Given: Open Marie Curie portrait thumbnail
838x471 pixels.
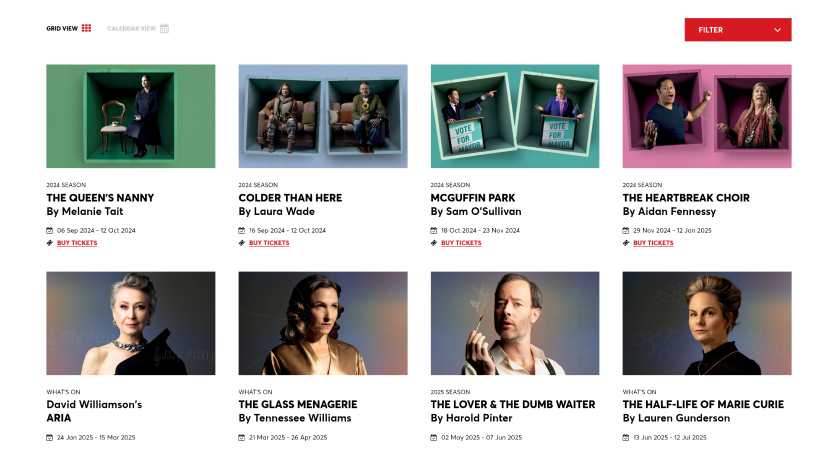Looking at the screenshot, I should pyautogui.click(x=707, y=323).
